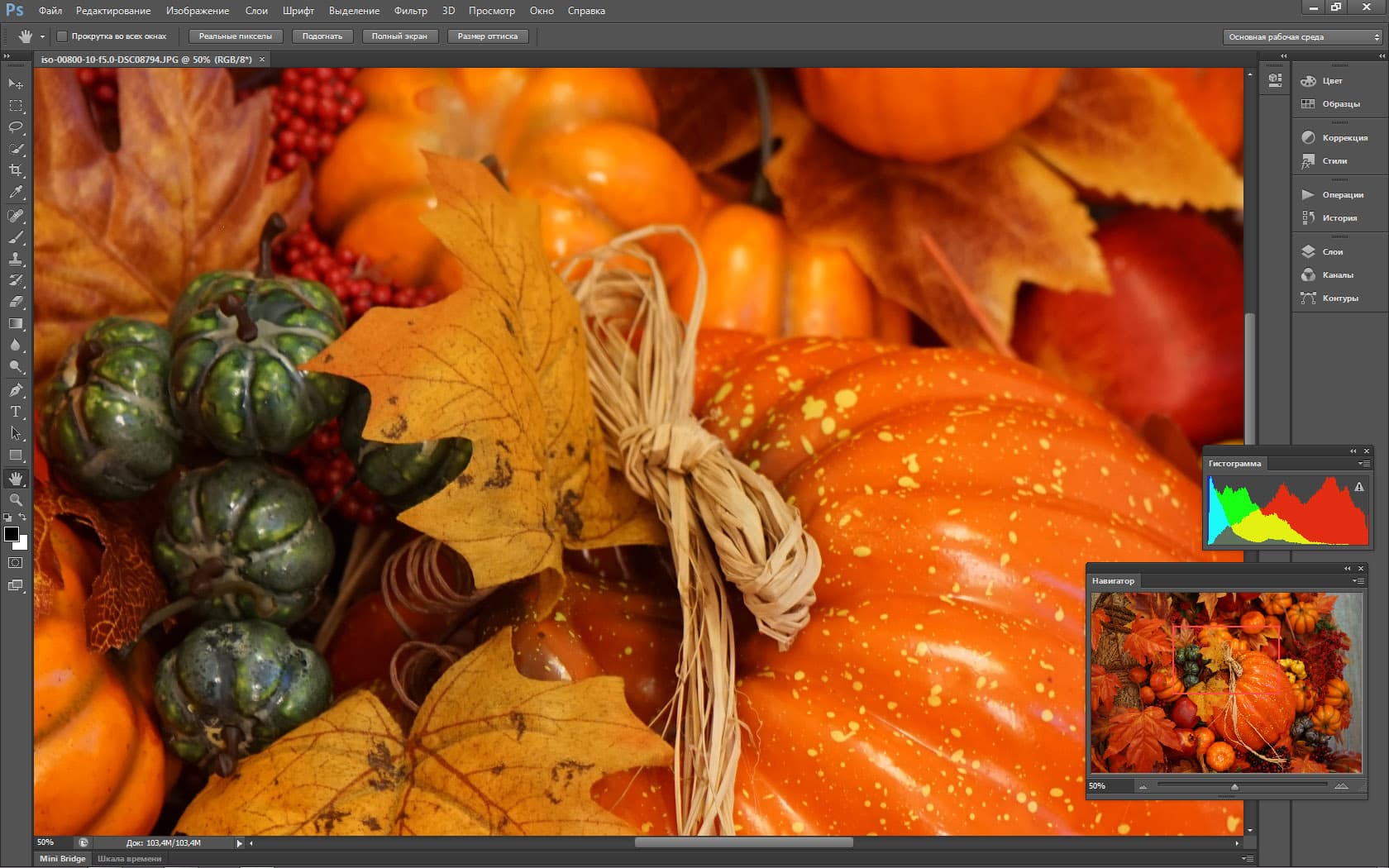Select the Gradient tool

point(16,323)
